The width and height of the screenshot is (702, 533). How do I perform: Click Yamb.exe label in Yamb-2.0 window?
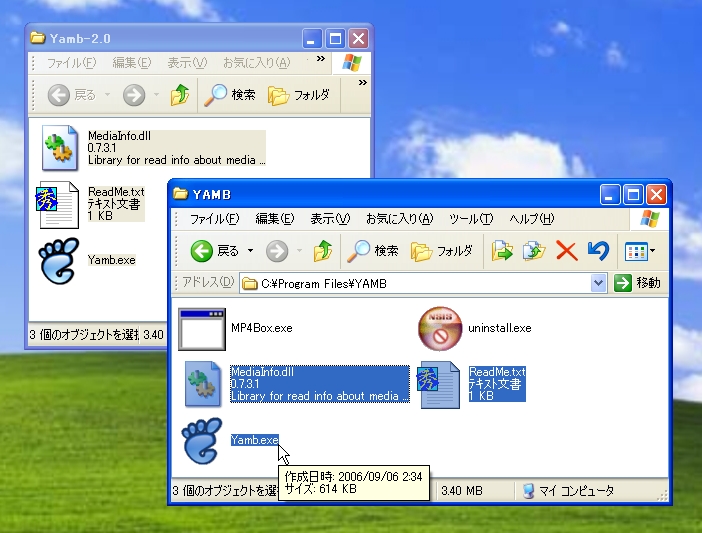click(111, 260)
